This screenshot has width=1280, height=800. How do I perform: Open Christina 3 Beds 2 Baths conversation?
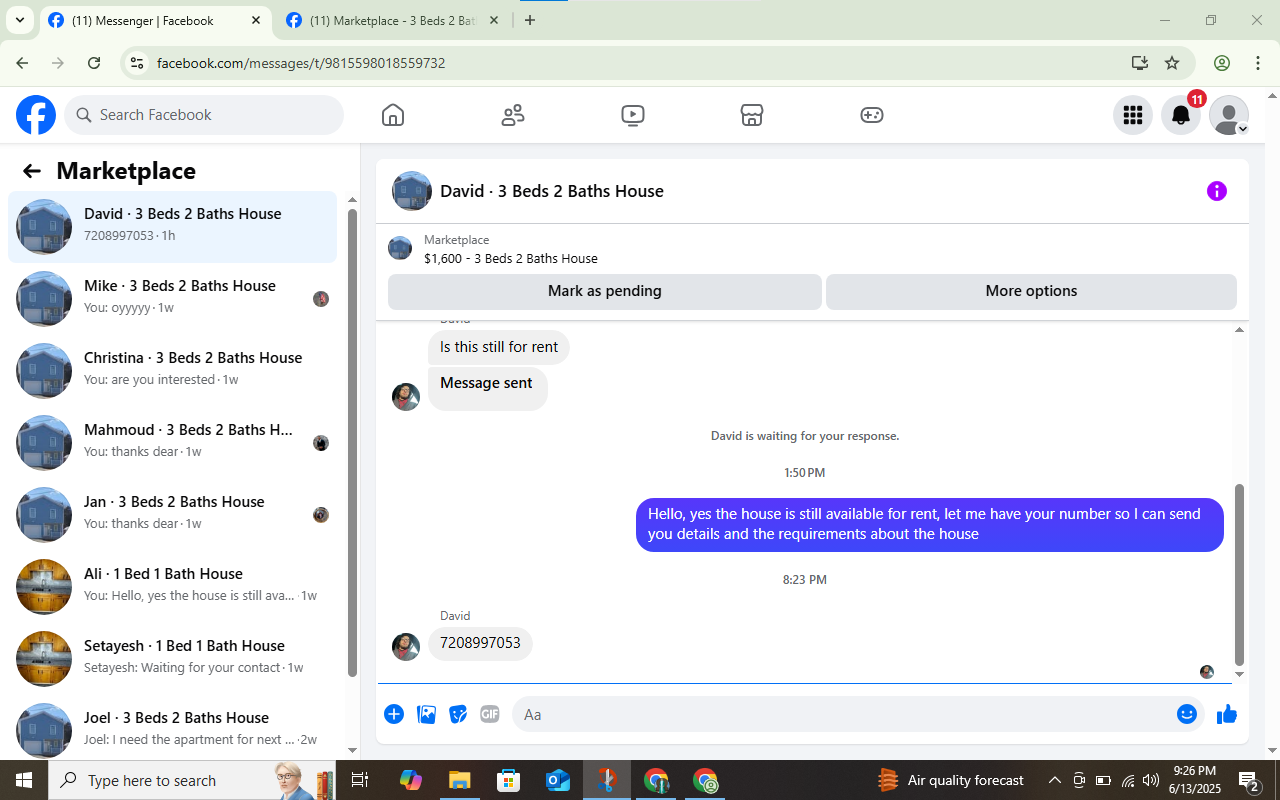click(173, 371)
